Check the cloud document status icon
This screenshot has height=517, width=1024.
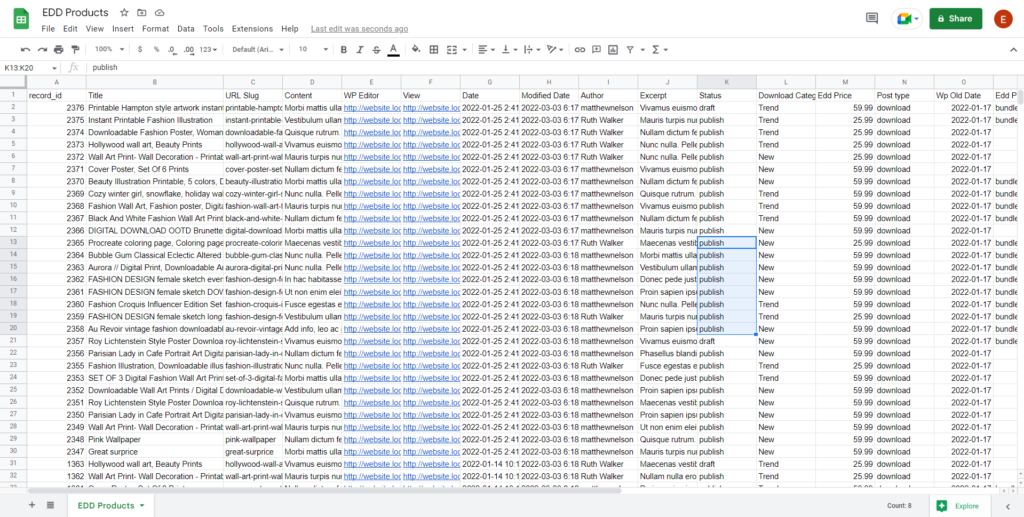159,12
